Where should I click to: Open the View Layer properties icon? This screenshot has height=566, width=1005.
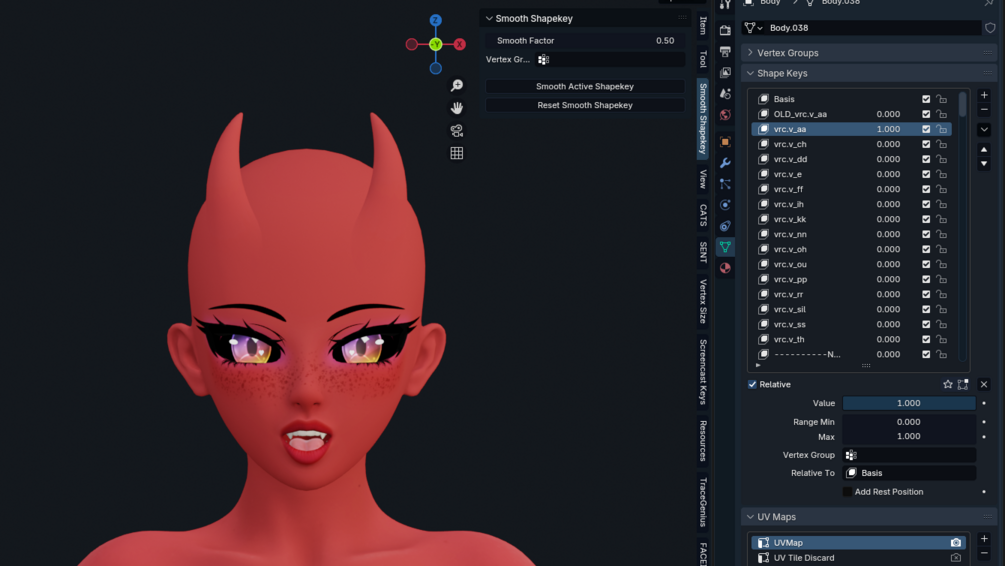pyautogui.click(x=725, y=72)
